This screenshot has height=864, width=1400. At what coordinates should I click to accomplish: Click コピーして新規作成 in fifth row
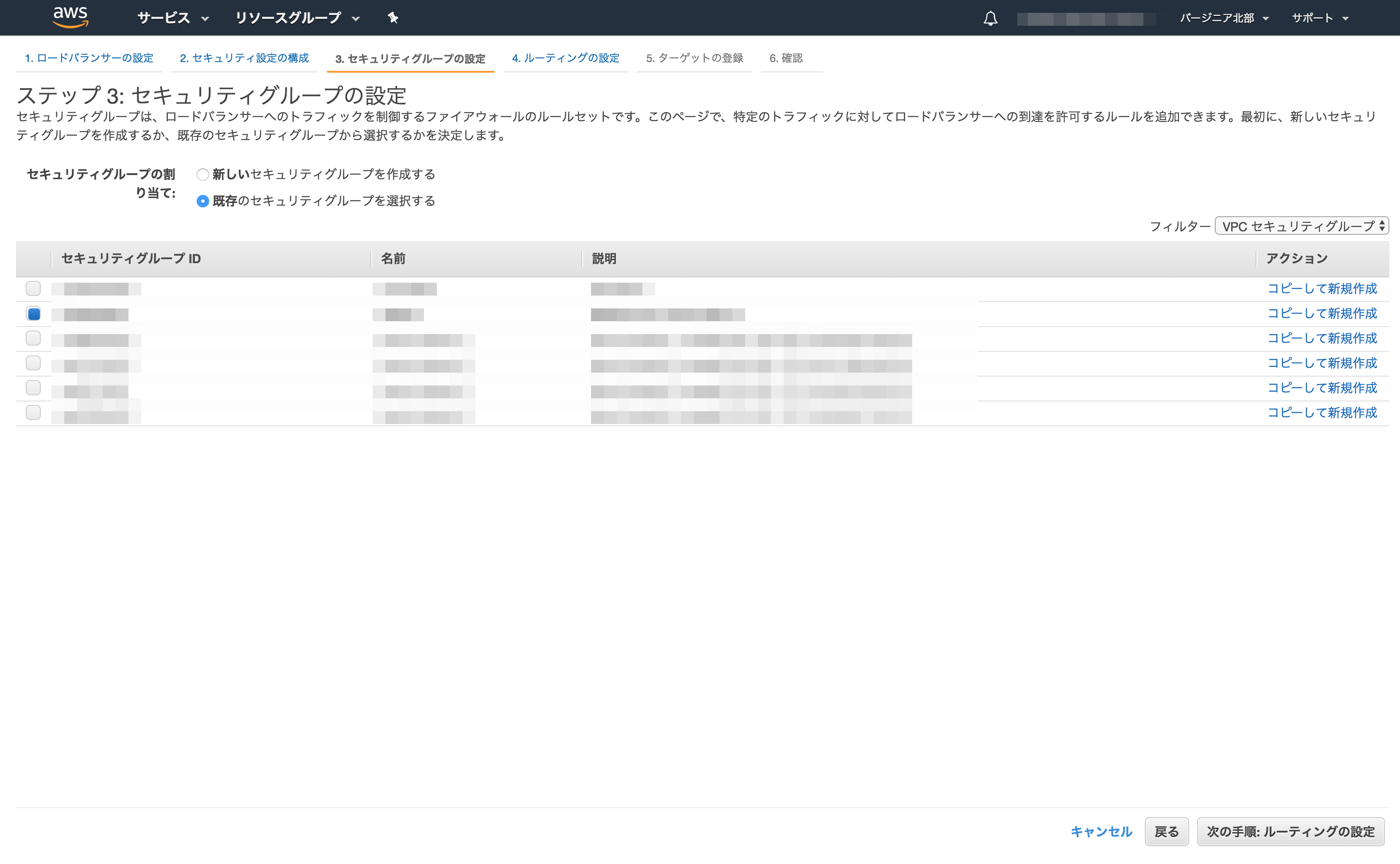1322,388
